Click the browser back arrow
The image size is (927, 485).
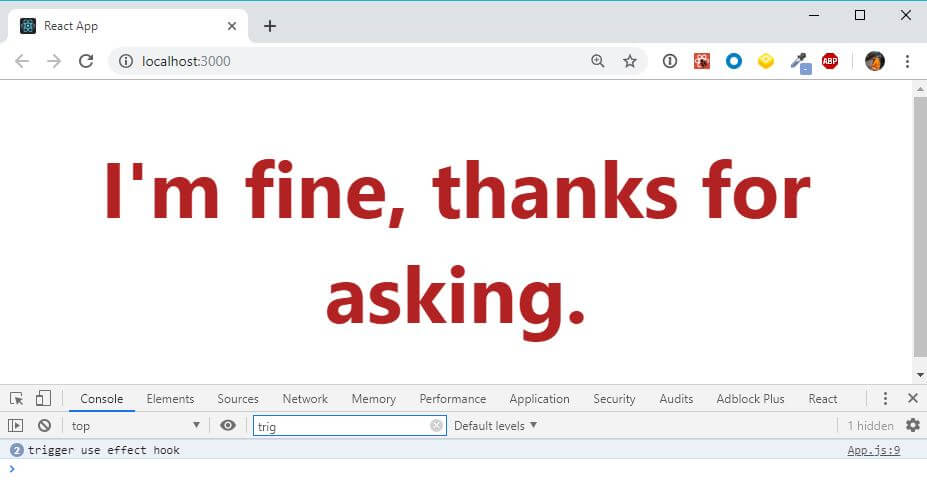[22, 61]
